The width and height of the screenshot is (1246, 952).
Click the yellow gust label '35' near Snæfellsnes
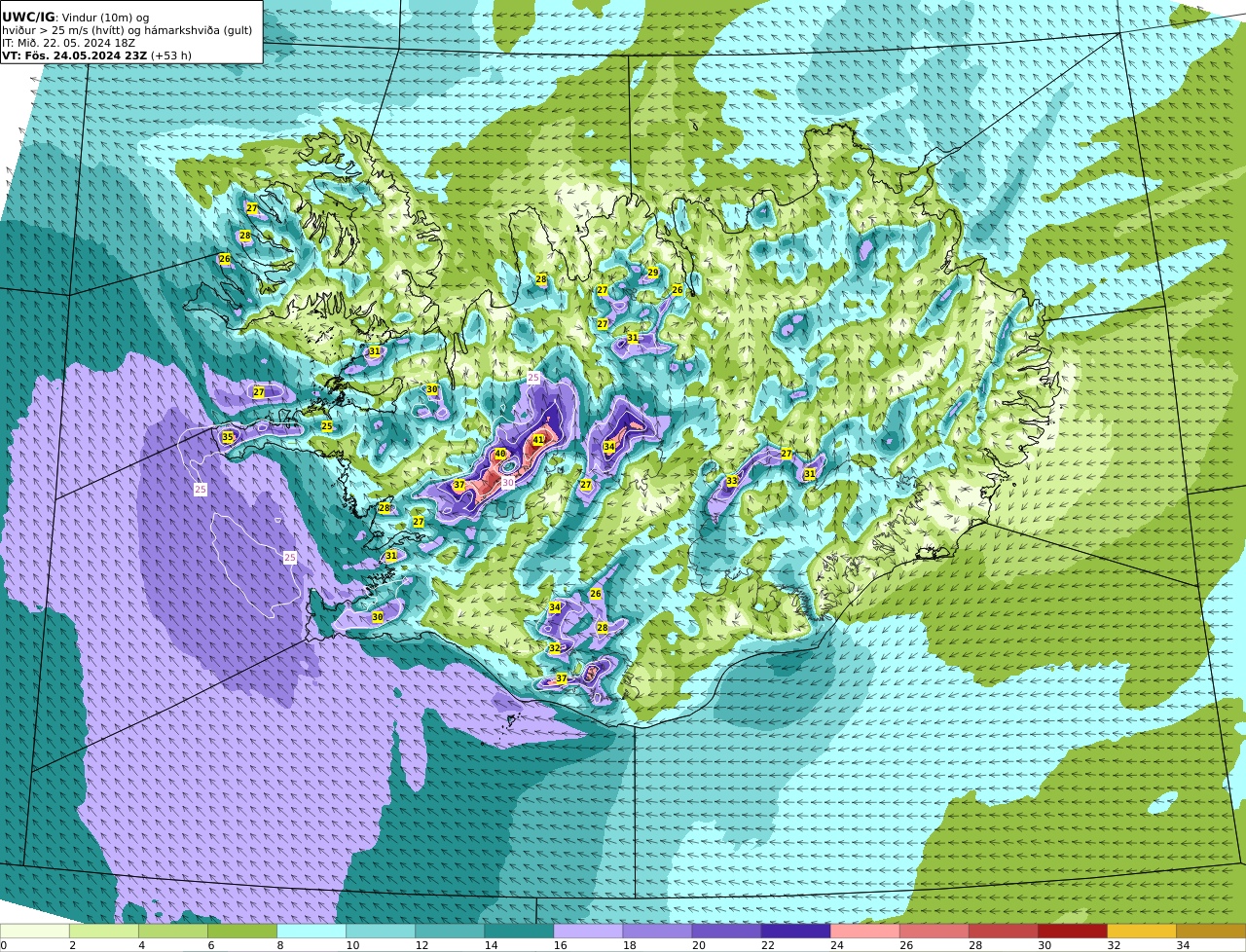(x=228, y=437)
